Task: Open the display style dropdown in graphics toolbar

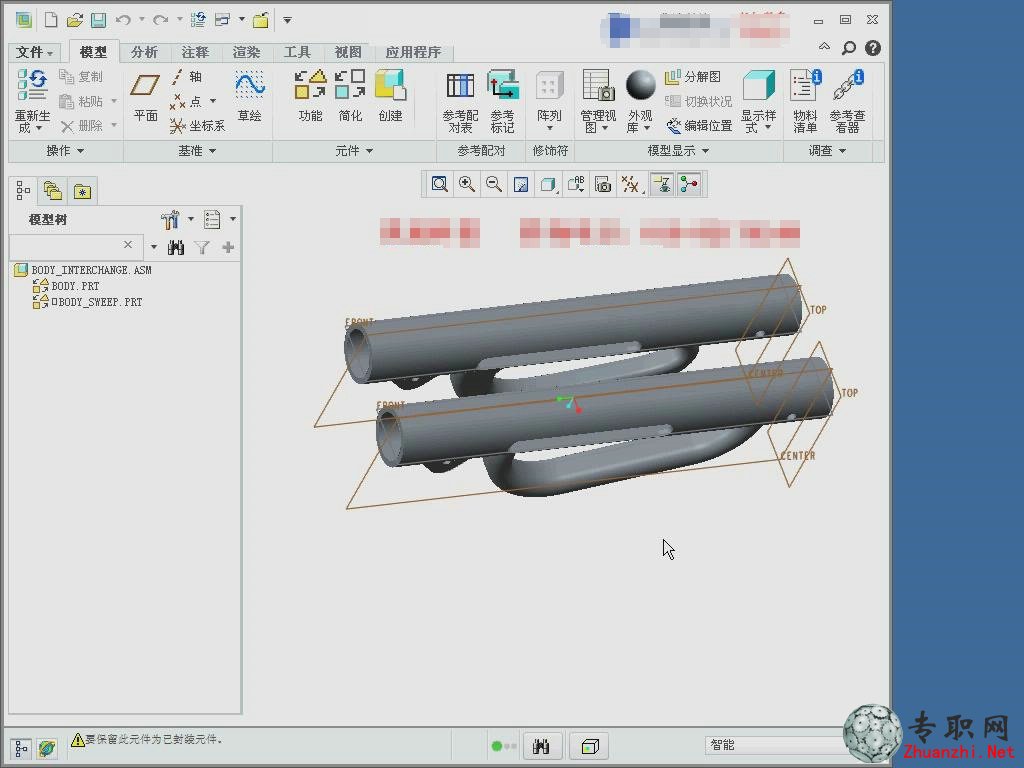Action: coord(548,185)
